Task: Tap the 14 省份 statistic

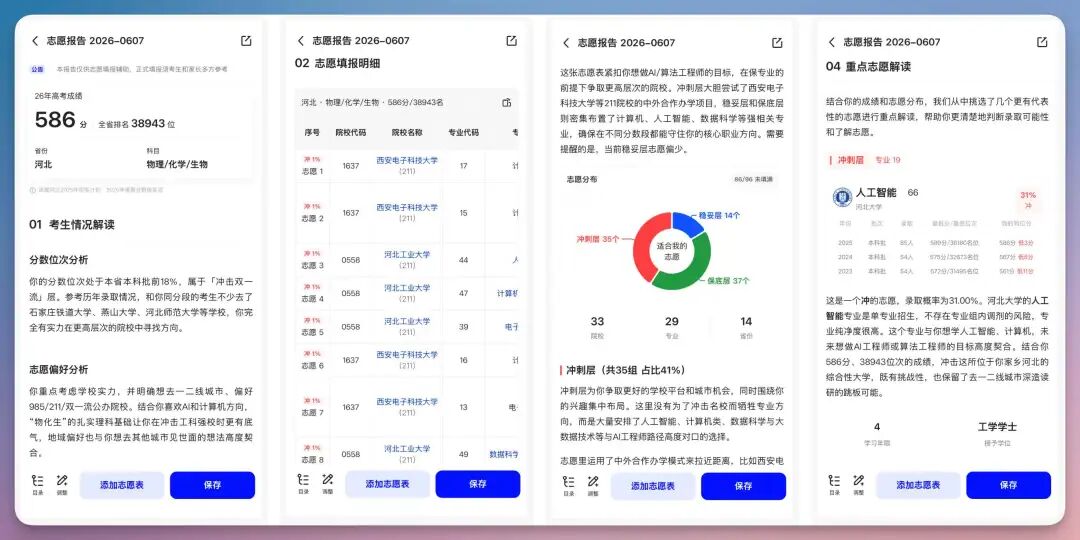Action: 746,327
